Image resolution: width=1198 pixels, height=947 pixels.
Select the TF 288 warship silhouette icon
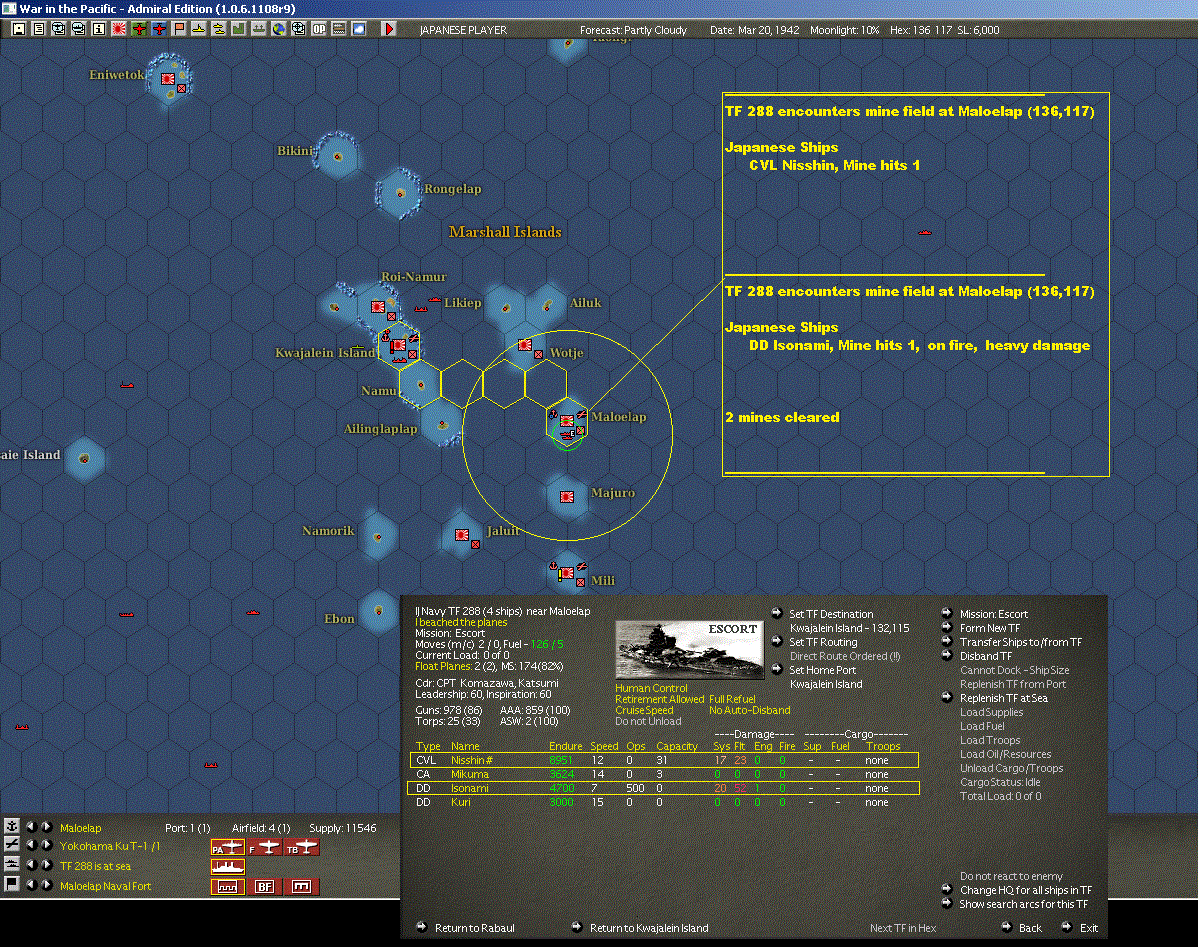click(x=228, y=867)
